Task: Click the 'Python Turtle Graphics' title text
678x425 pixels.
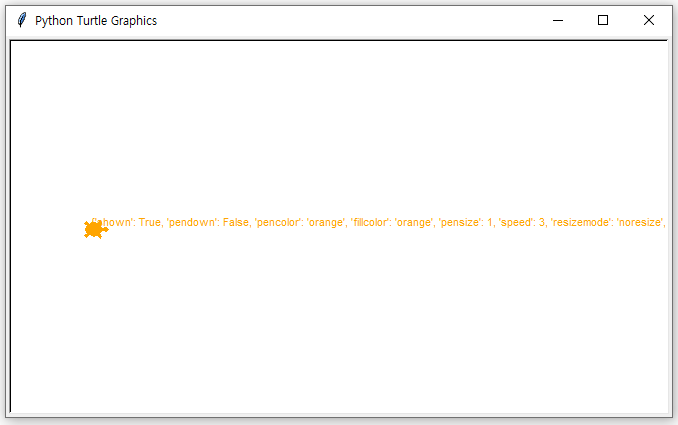Action: (x=96, y=21)
